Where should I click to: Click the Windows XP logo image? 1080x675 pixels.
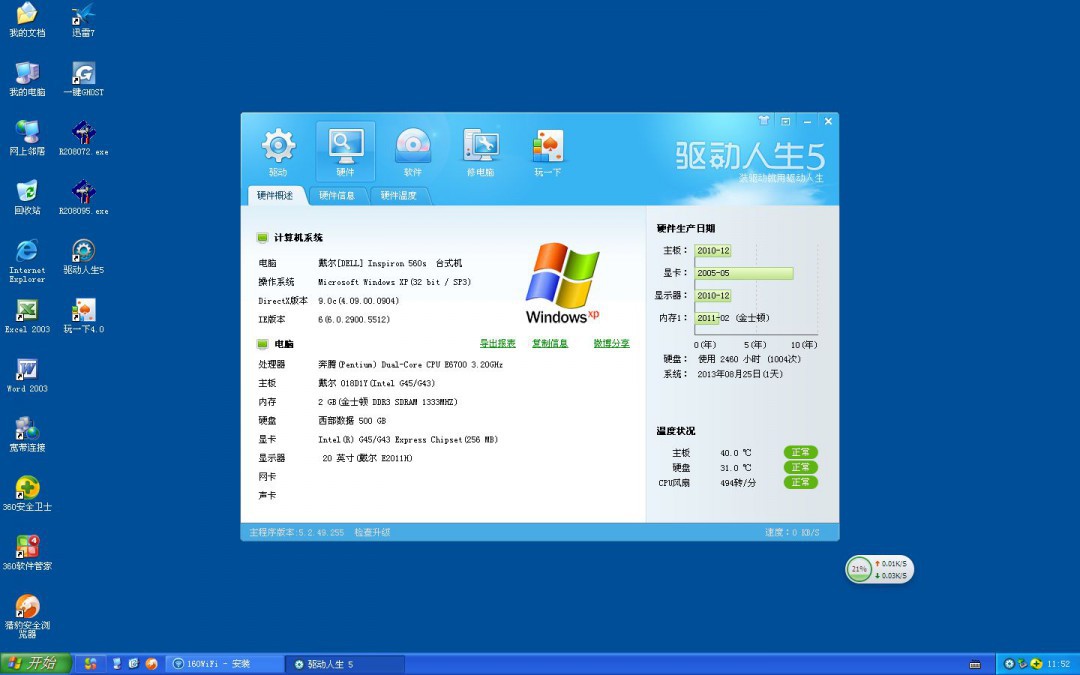click(x=563, y=282)
